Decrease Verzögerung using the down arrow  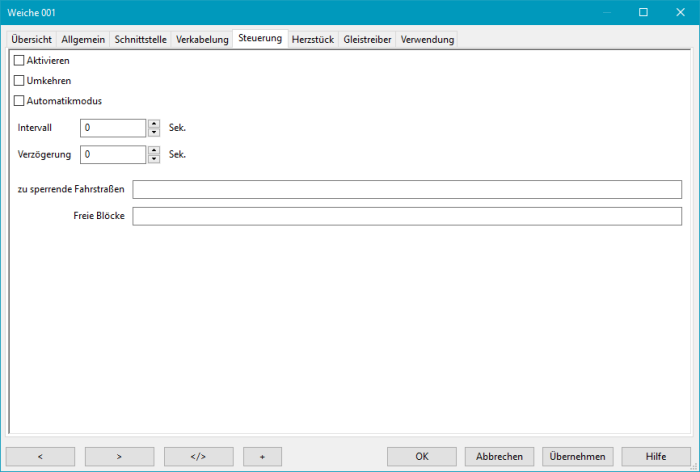point(154,159)
